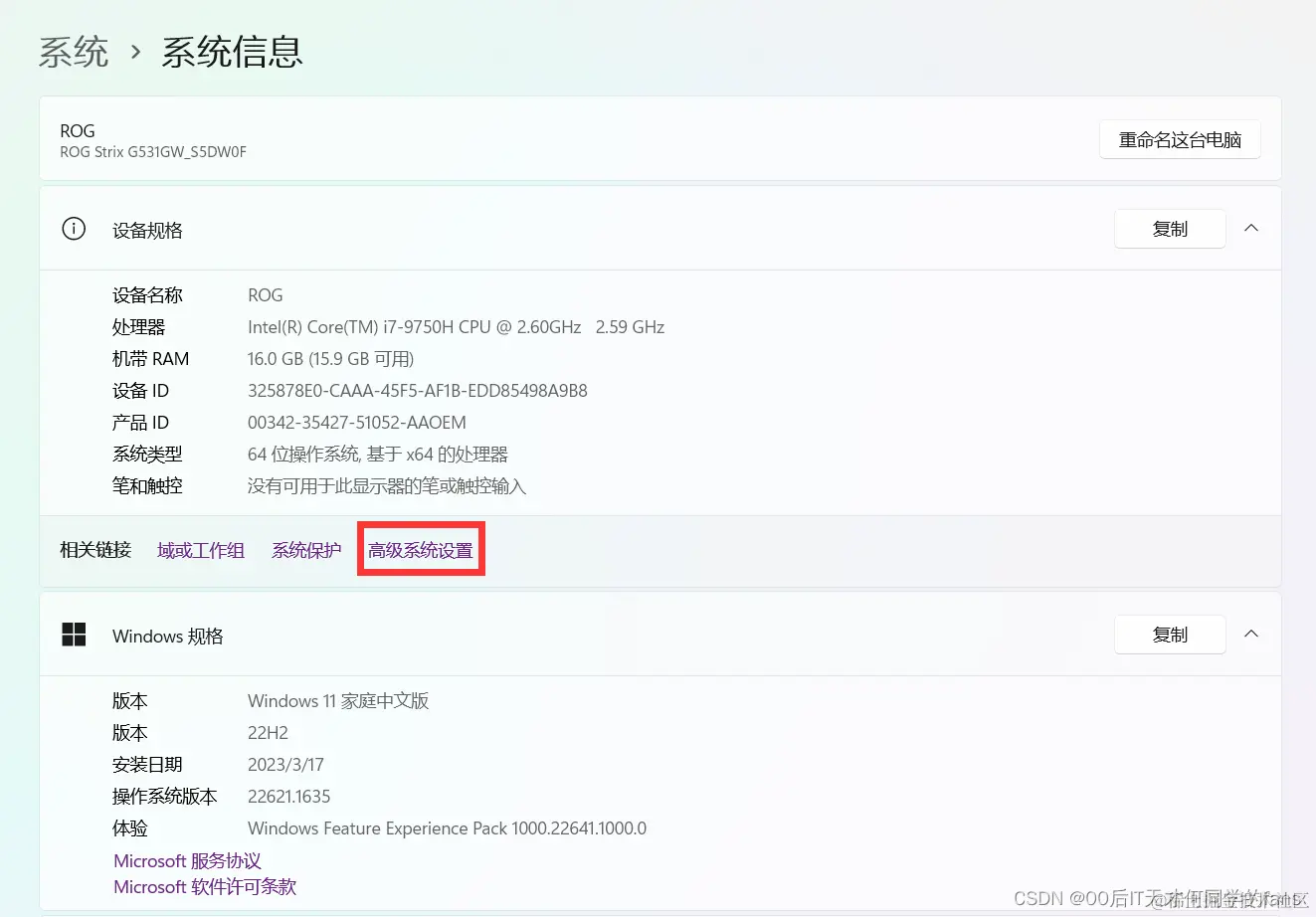Select the breadcrumb arrow separator
Viewport: 1316px width, 917px height.
click(x=136, y=52)
